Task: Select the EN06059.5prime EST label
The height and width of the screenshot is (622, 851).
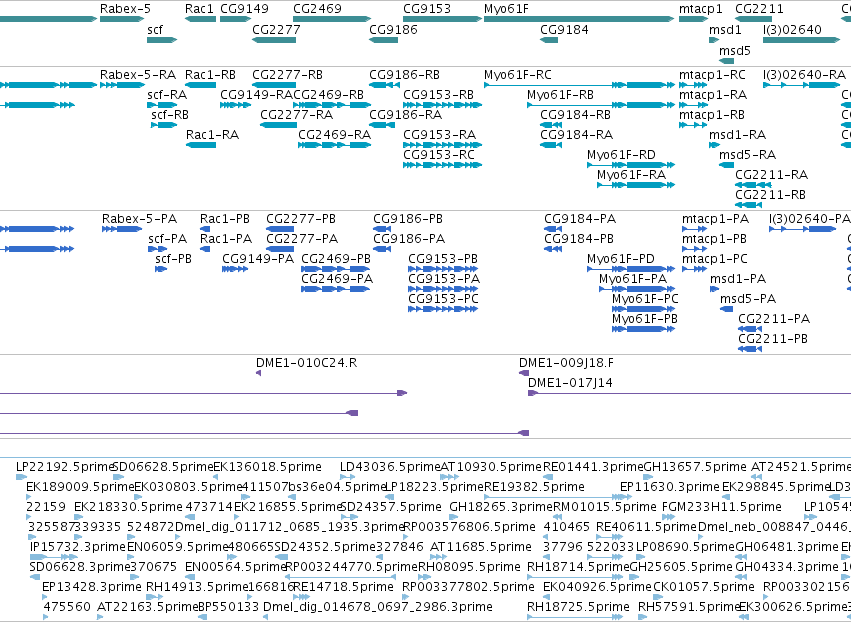Action: tap(177, 547)
